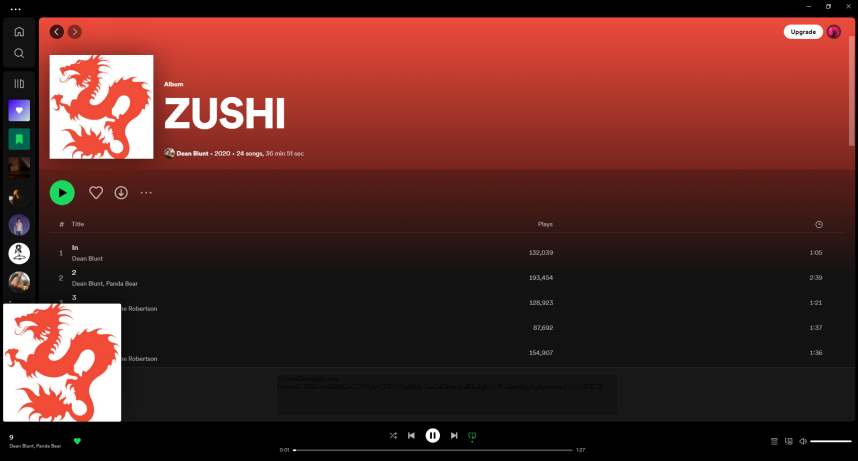Viewport: 858px width, 461px height.
Task: Click the 87,692 play count
Action: coord(543,328)
